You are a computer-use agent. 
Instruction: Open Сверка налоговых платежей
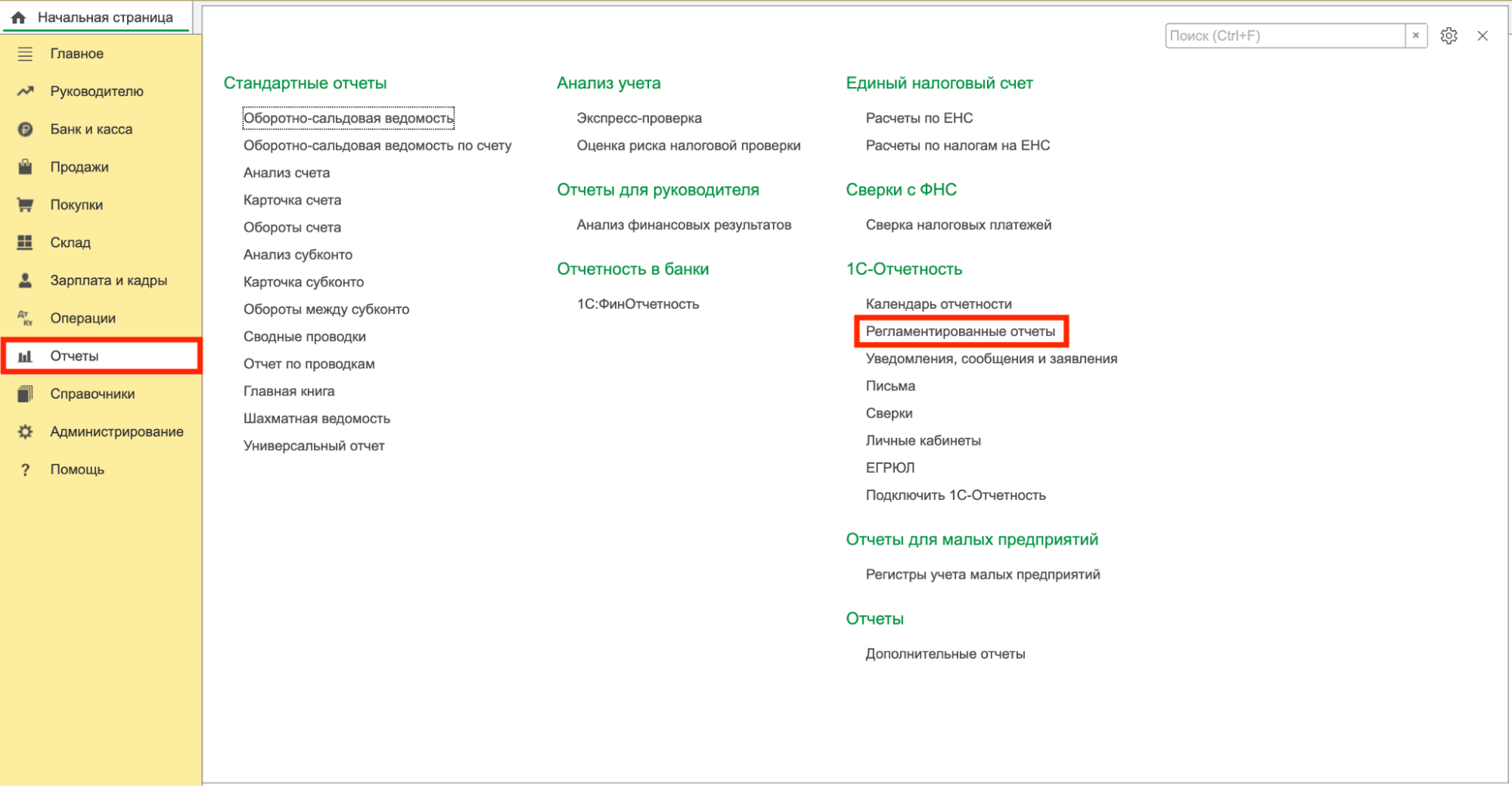pos(958,225)
